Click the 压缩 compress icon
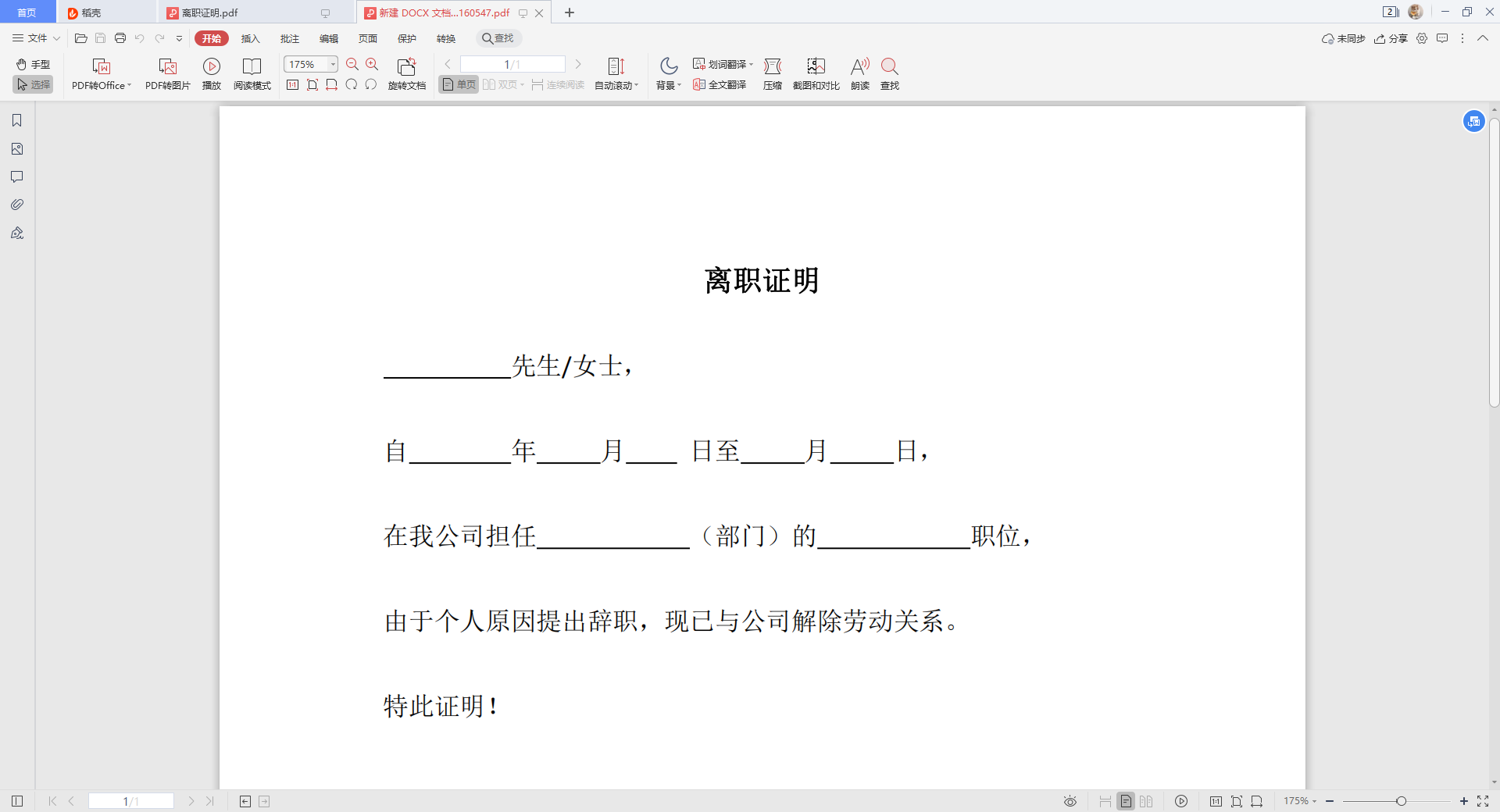The height and width of the screenshot is (812, 1500). 772,66
